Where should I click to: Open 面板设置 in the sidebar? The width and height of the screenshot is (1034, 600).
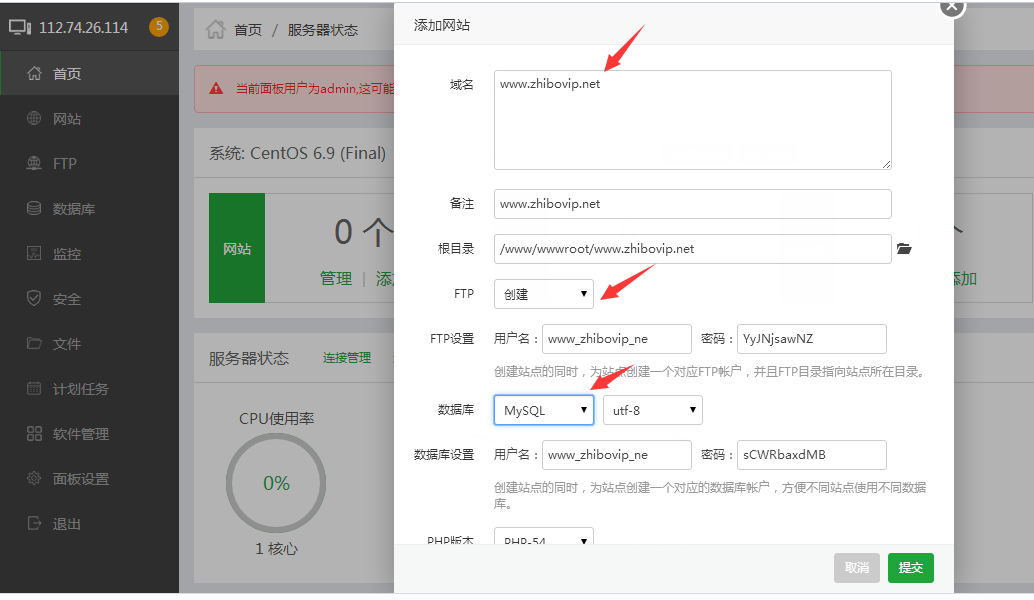[x=80, y=479]
